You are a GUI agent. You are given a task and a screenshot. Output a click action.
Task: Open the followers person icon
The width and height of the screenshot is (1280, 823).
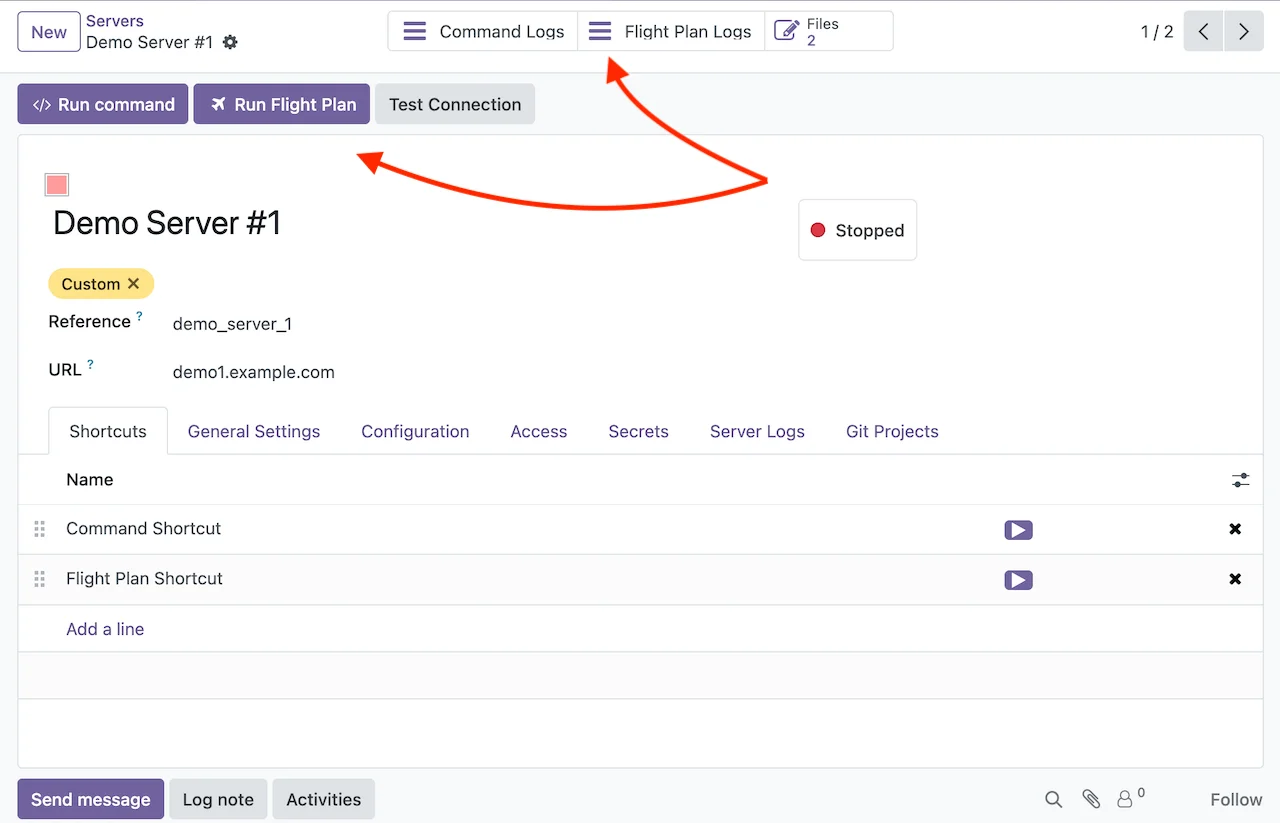pos(1125,799)
